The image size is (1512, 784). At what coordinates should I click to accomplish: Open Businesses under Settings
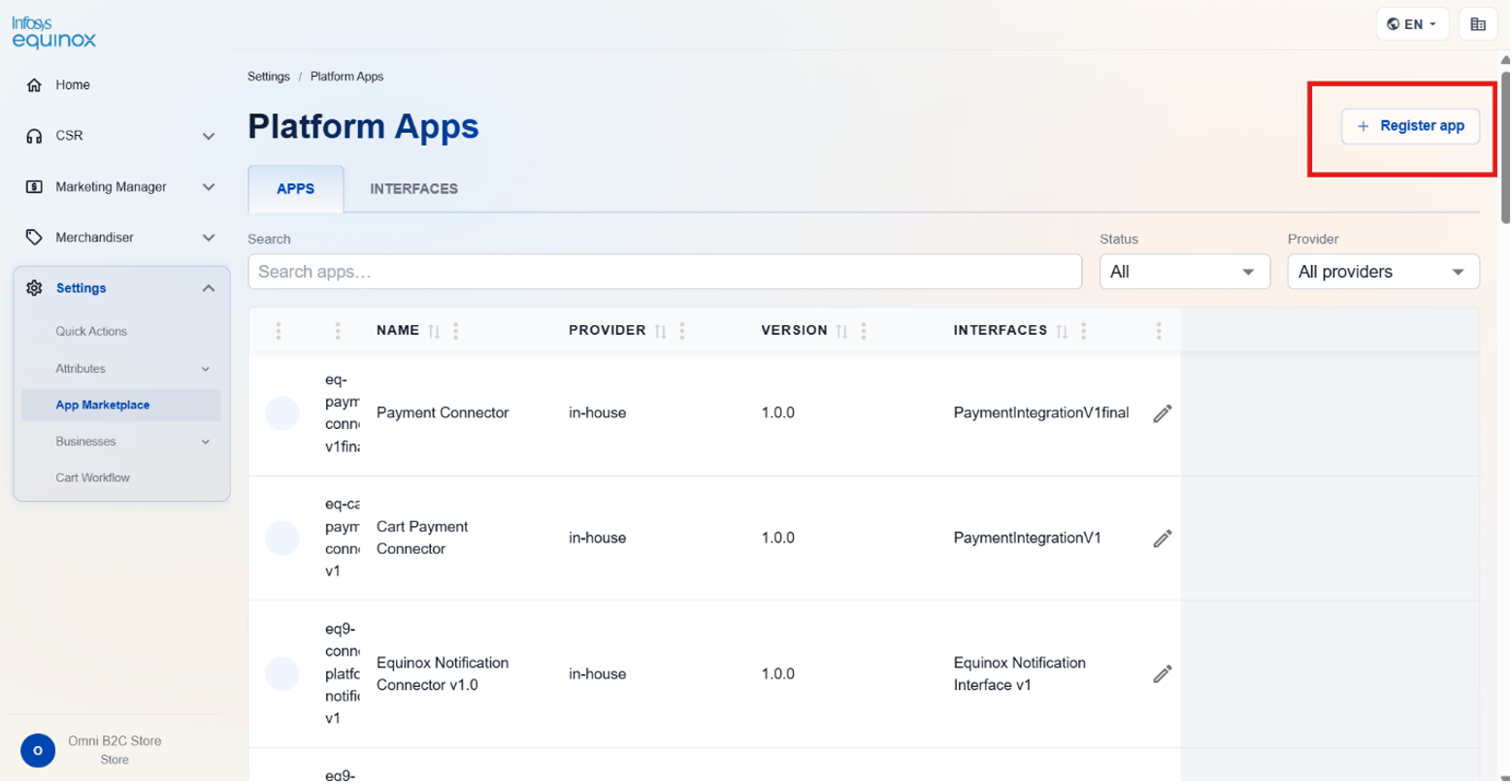85,442
